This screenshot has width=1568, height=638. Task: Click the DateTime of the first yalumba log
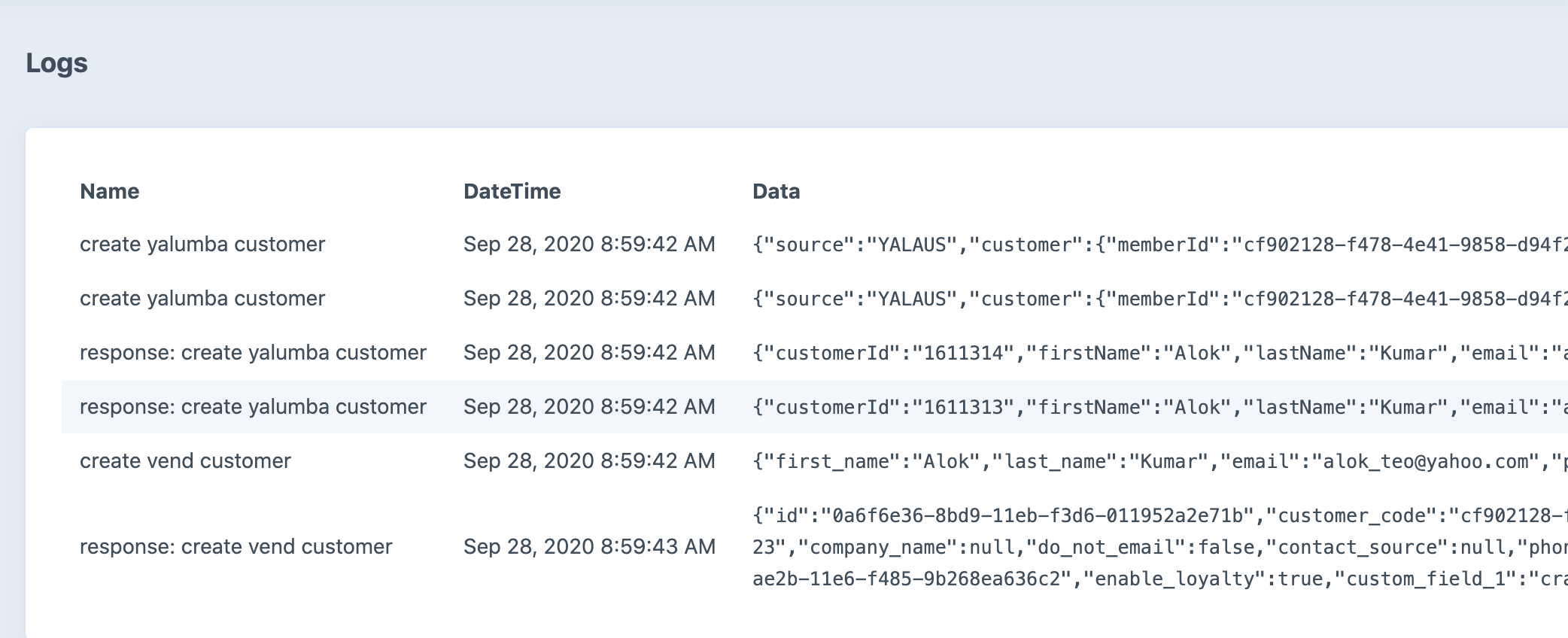tap(589, 244)
